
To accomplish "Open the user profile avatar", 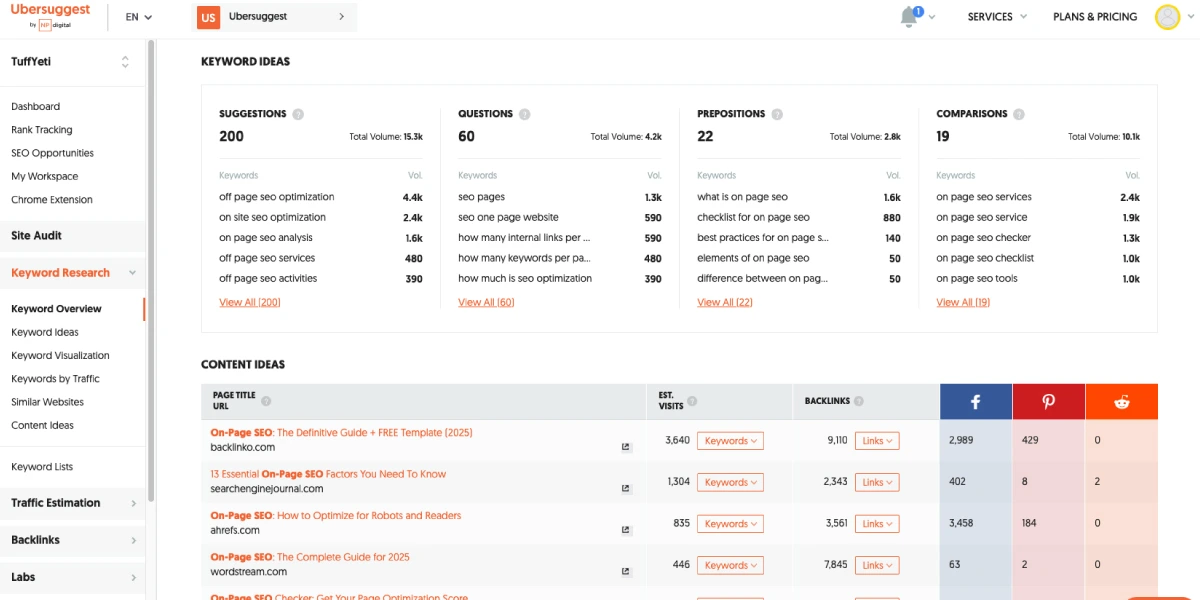I will (x=1167, y=17).
